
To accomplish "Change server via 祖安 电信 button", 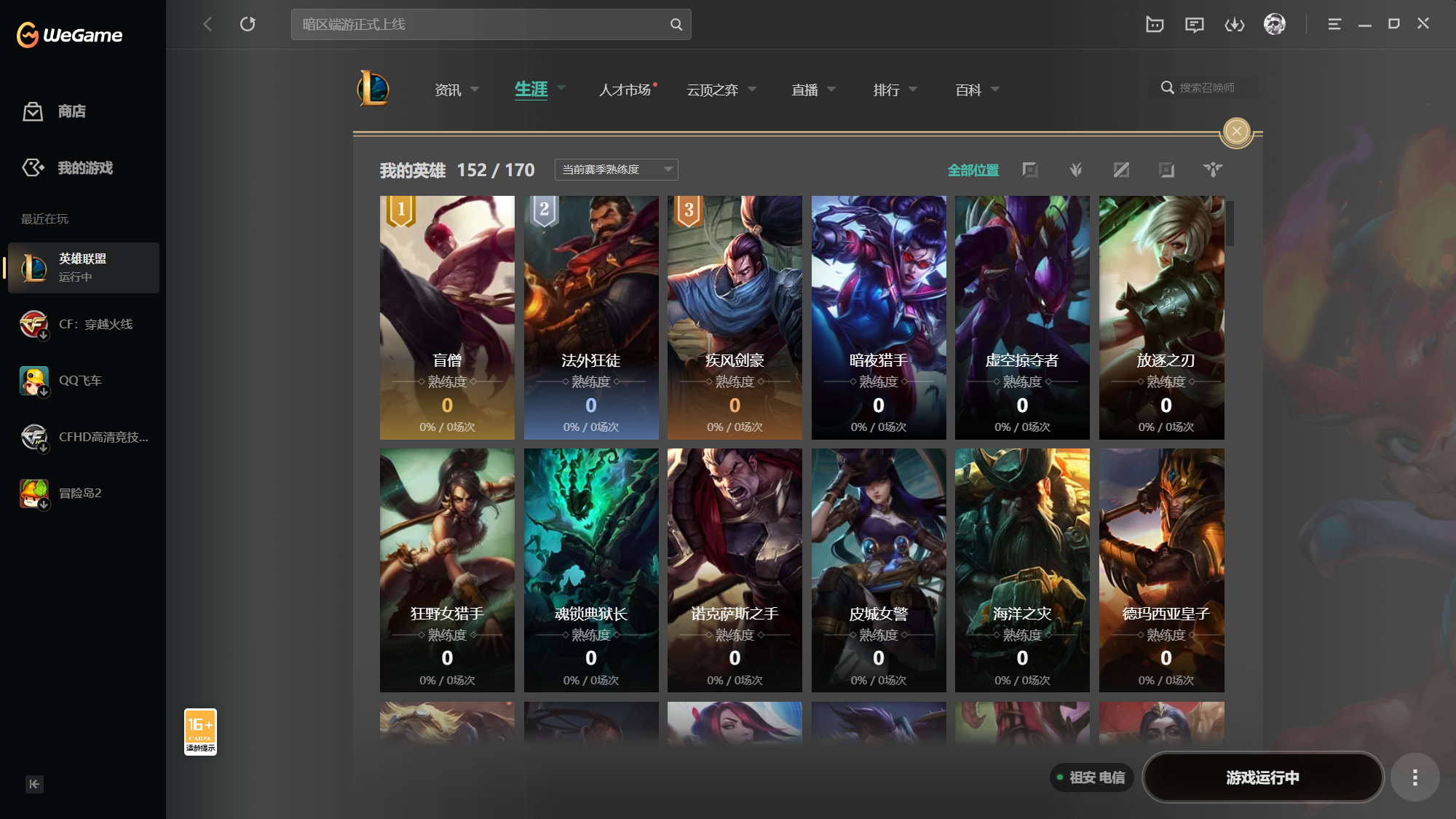I will tap(1091, 778).
